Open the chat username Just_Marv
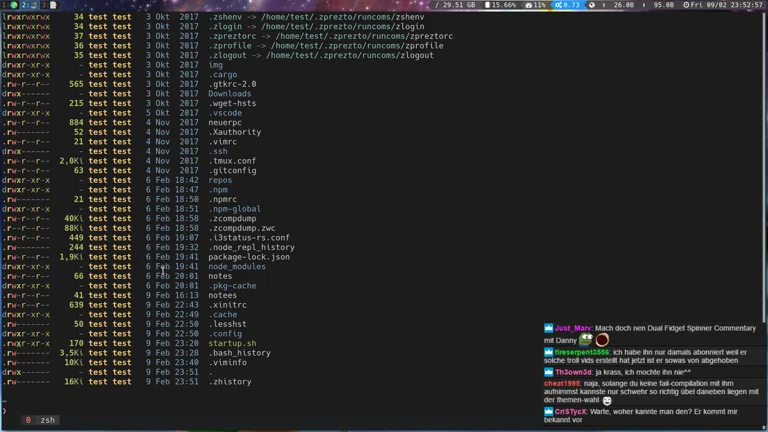Viewport: 768px width, 432px height. coord(572,328)
